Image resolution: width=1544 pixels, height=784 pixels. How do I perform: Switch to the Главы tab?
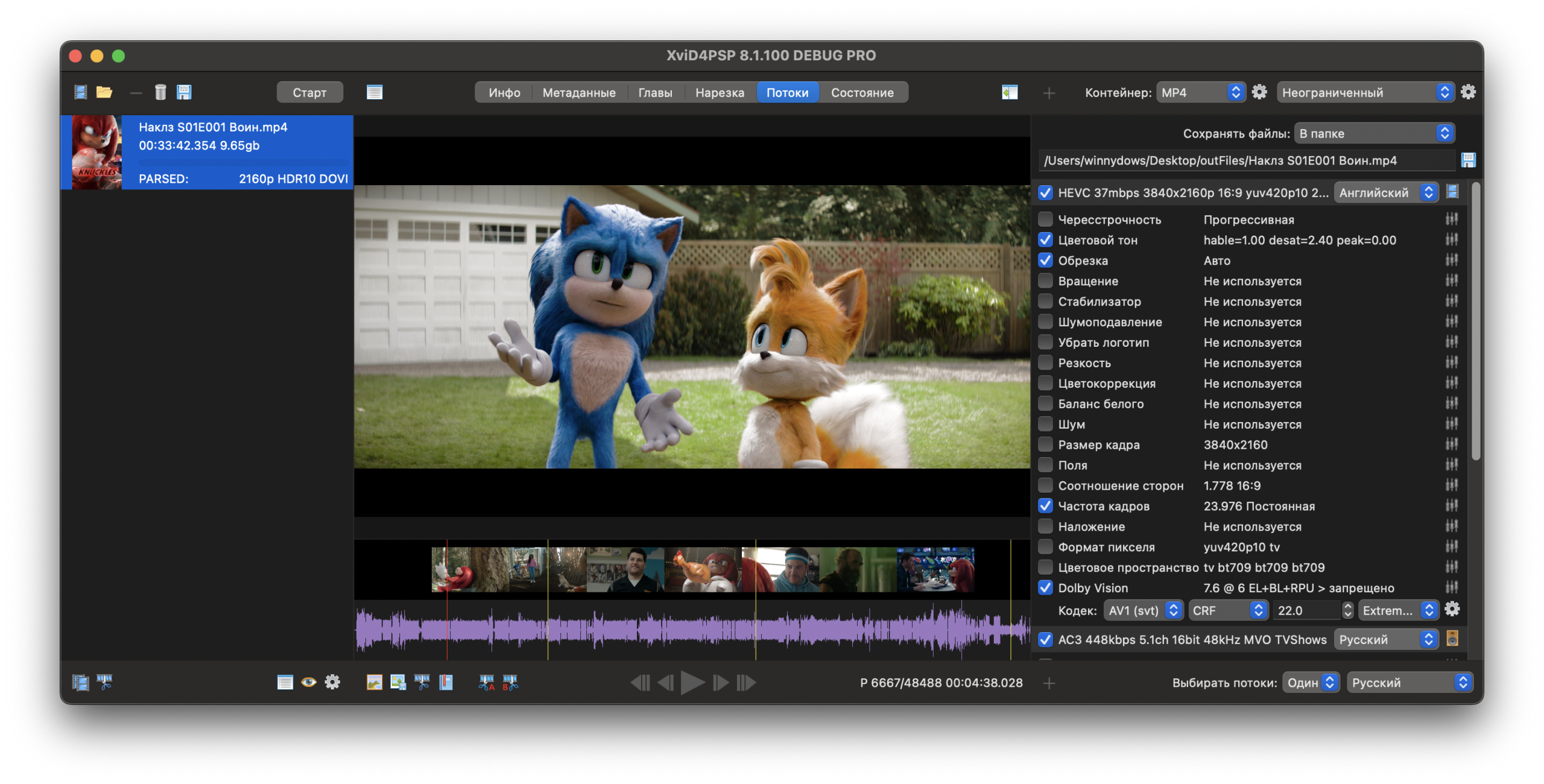coord(655,92)
